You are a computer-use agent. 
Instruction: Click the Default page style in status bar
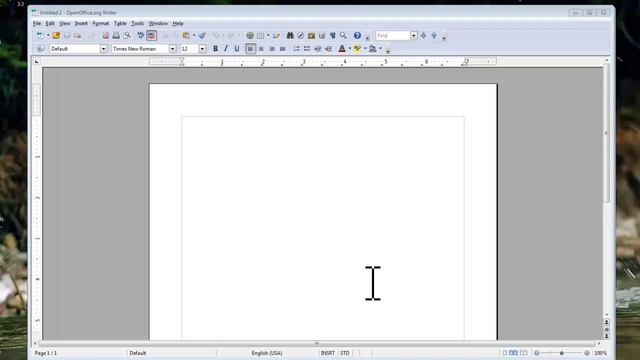pyautogui.click(x=138, y=353)
